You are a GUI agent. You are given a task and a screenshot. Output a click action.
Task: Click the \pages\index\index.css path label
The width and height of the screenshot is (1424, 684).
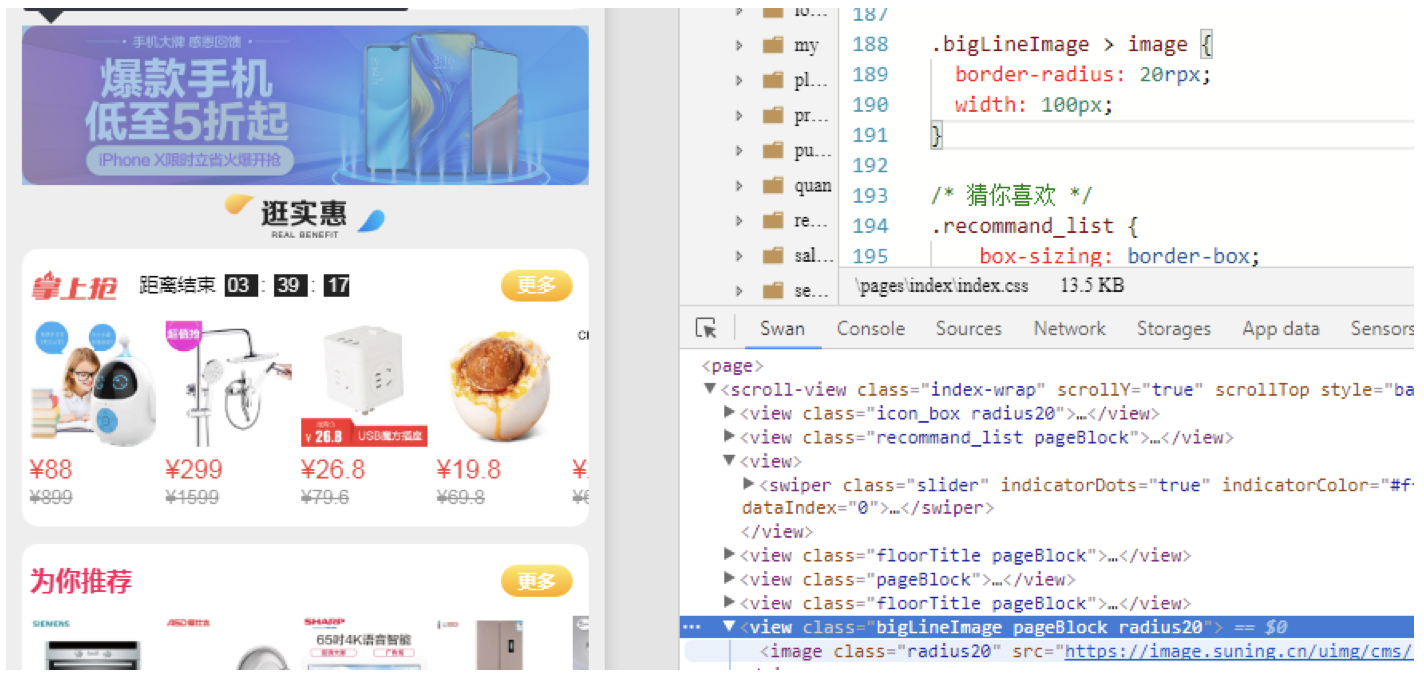point(940,286)
